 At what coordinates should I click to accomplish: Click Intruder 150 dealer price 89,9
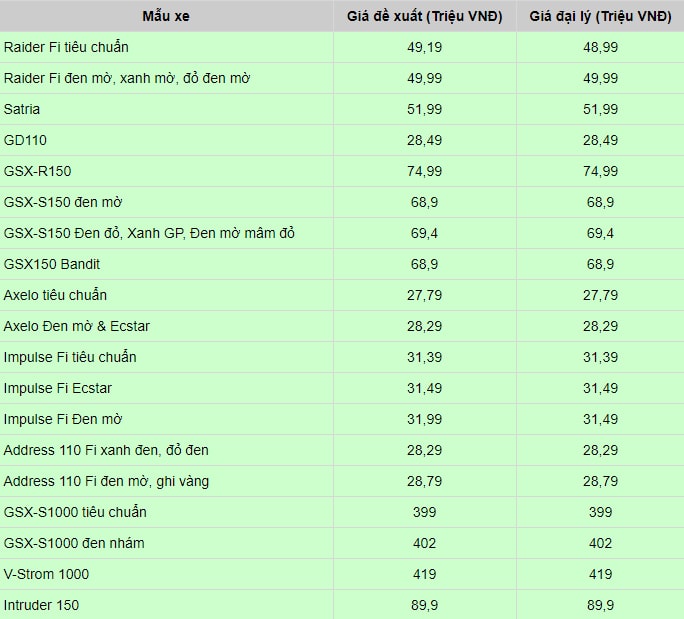pos(600,605)
